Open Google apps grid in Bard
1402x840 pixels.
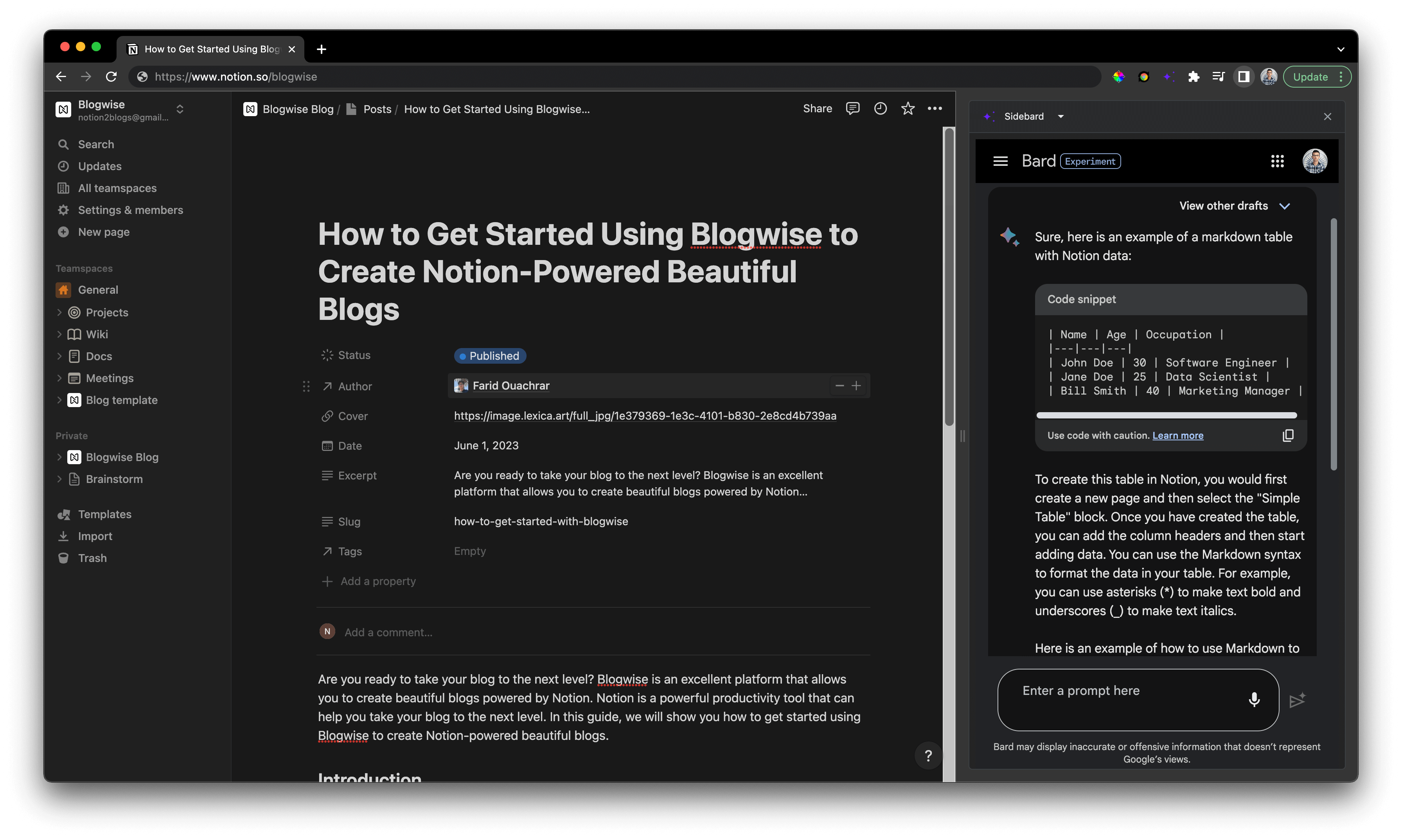coord(1277,162)
